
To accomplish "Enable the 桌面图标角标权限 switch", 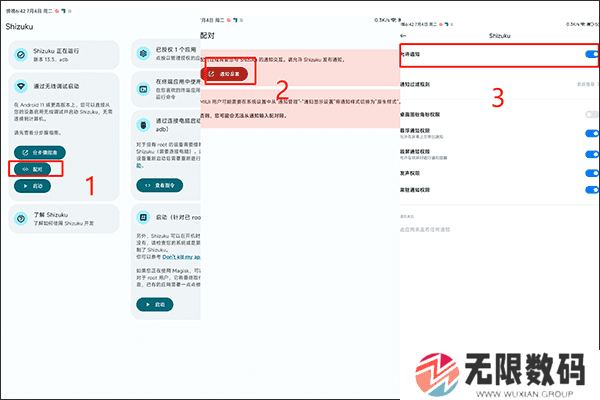I will click(592, 114).
